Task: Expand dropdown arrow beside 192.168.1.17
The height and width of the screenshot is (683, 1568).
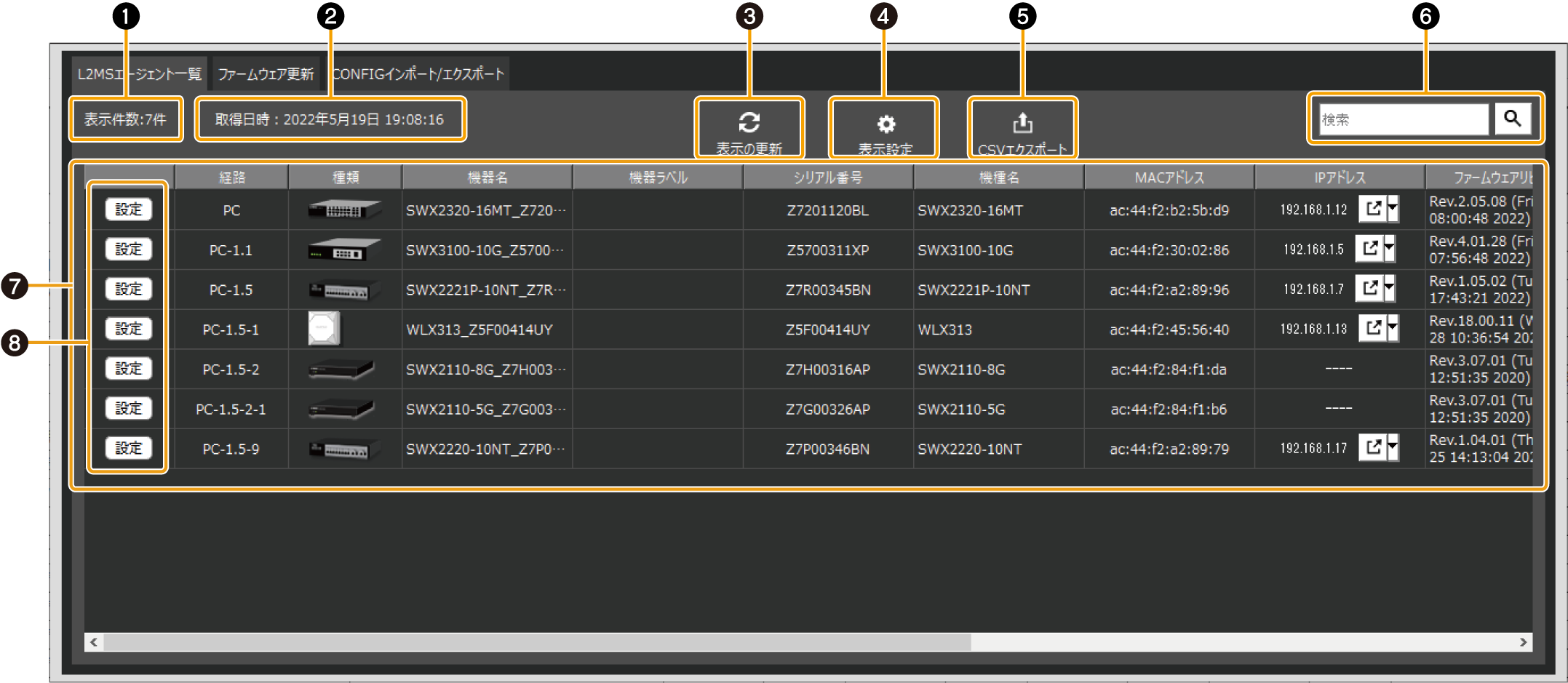Action: pyautogui.click(x=1393, y=448)
